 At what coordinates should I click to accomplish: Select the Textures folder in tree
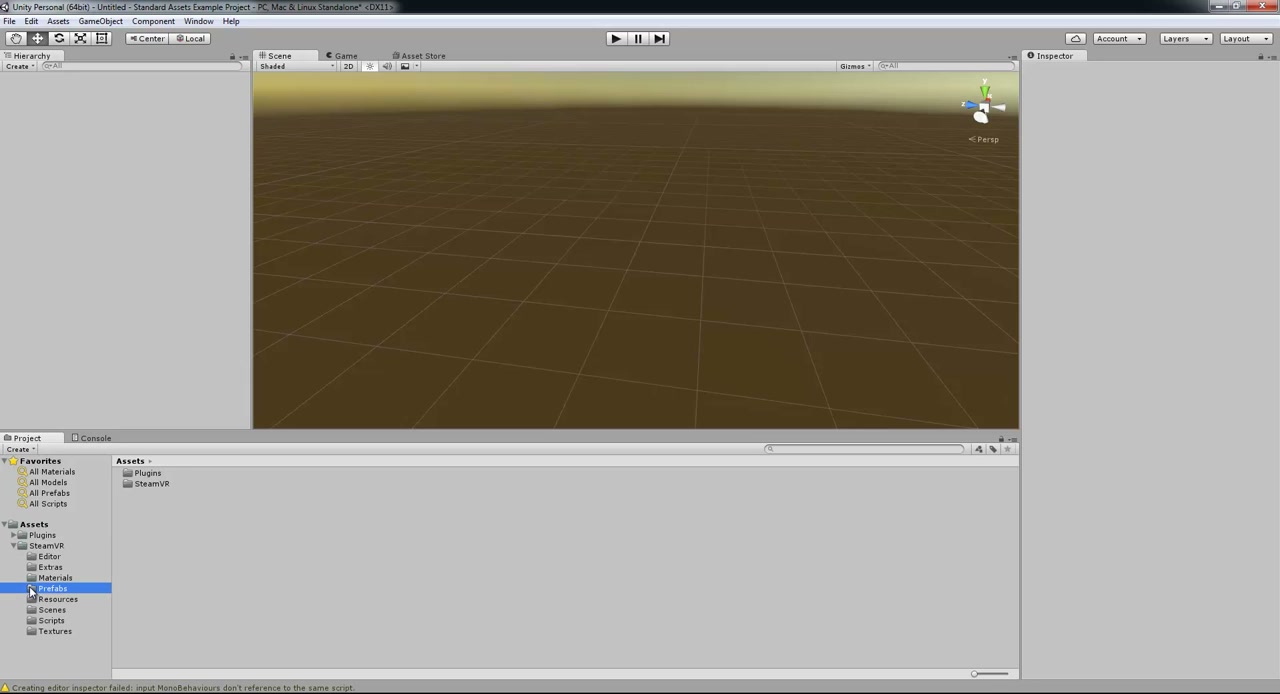50,632
